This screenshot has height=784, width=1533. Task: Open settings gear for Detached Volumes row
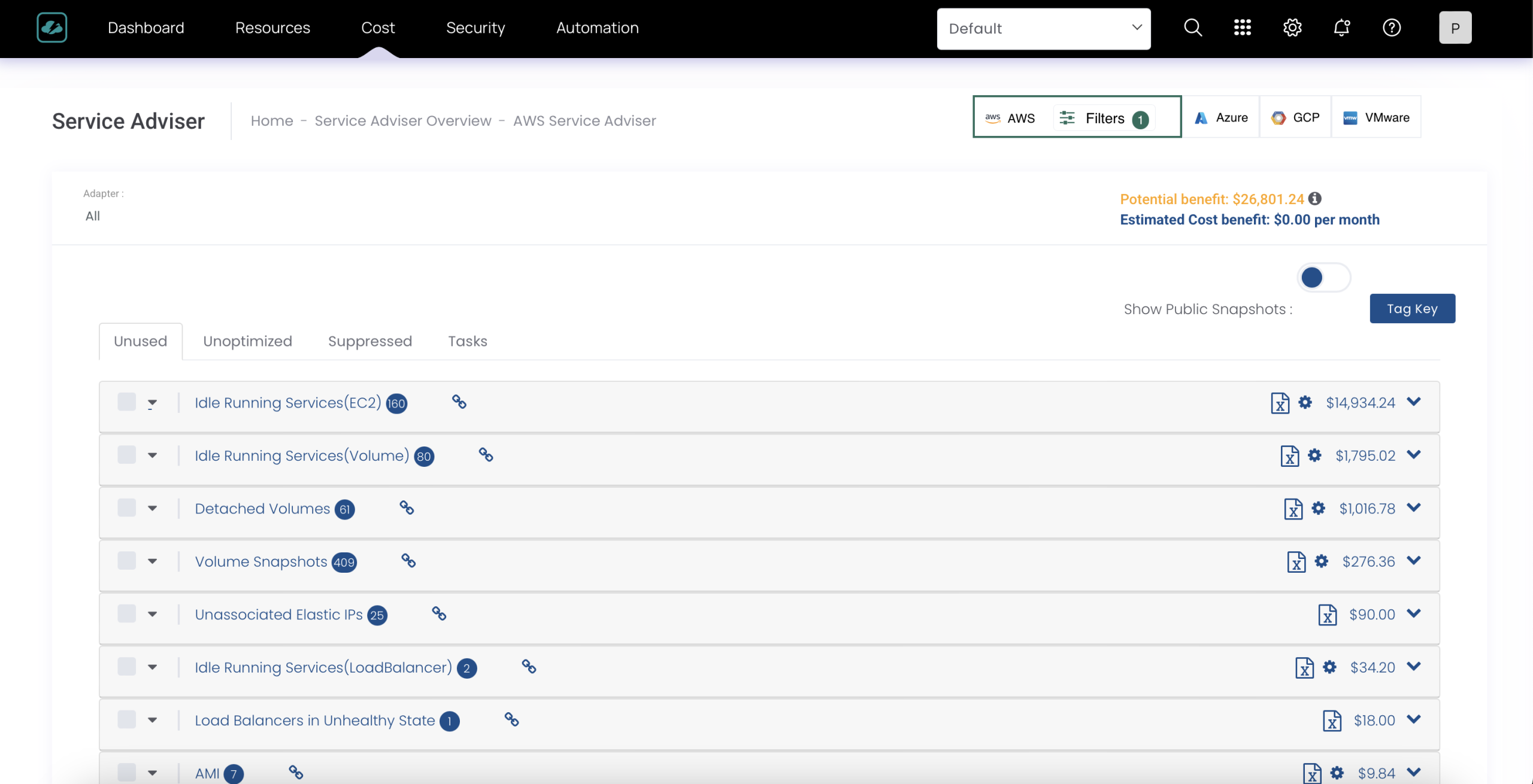click(x=1318, y=508)
